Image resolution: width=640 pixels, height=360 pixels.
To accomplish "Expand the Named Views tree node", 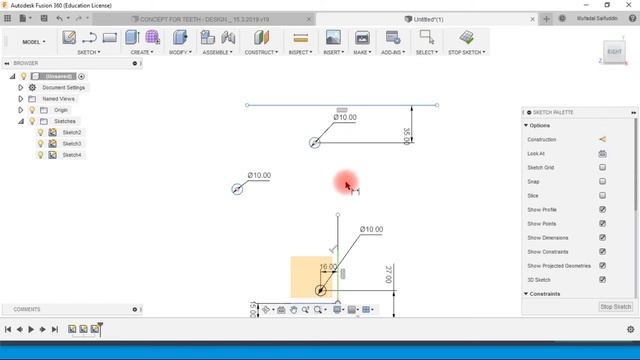I will (x=20, y=99).
